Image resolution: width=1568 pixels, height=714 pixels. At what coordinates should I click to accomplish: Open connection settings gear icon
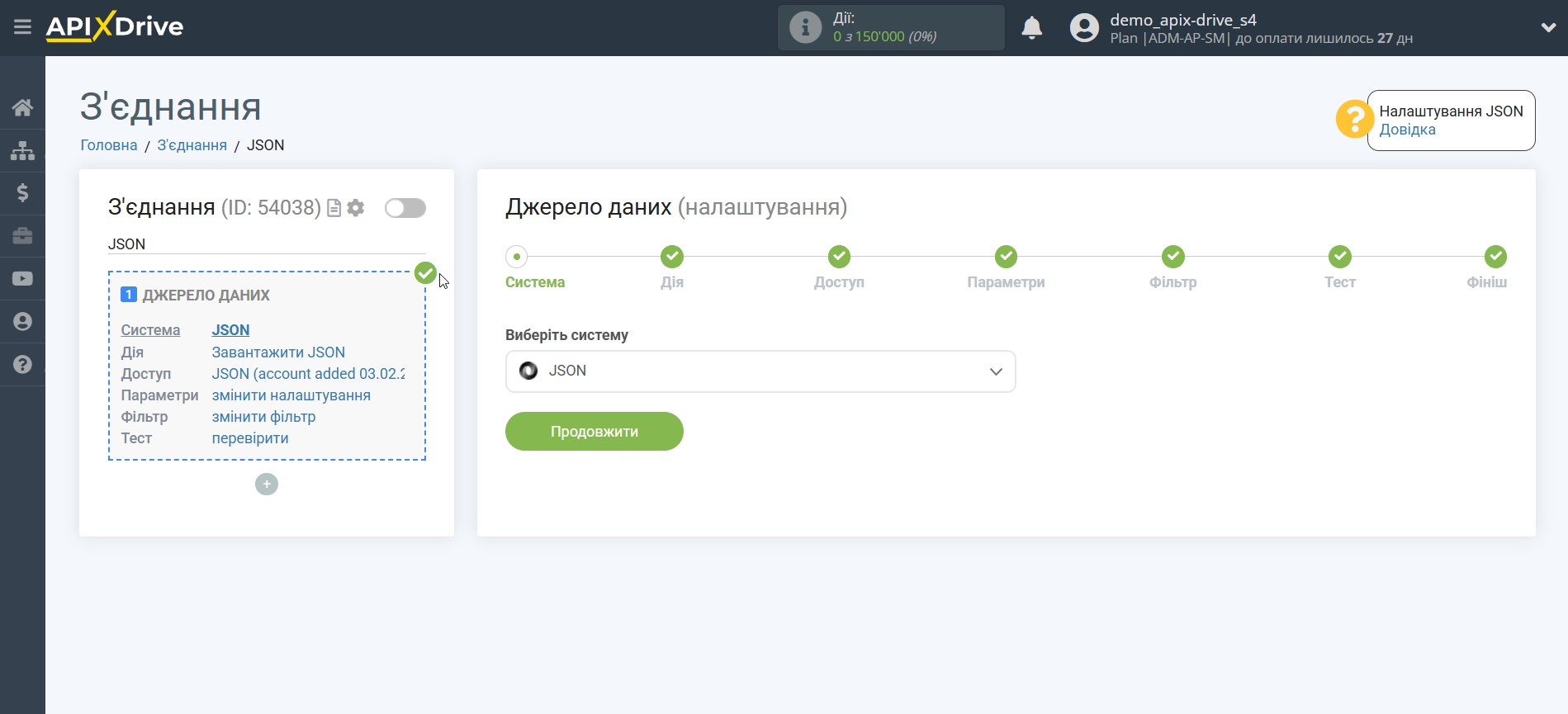(356, 208)
